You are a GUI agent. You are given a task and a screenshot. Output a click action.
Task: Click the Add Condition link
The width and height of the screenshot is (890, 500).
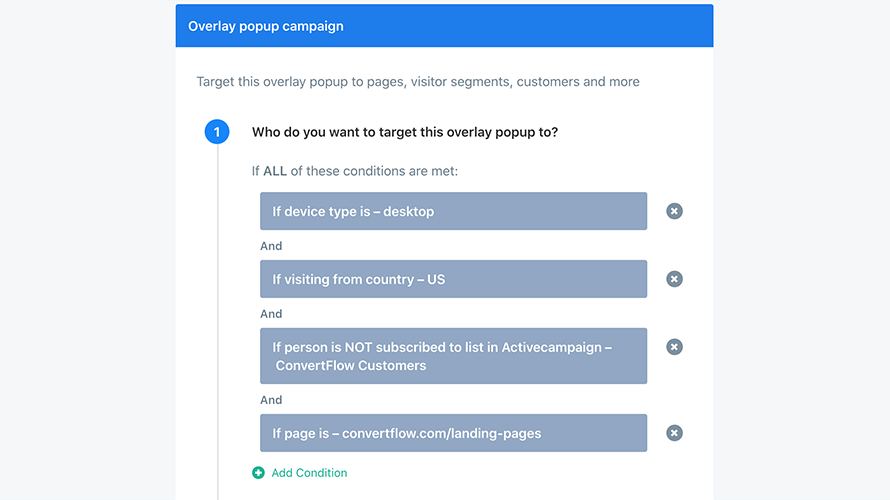[x=309, y=473]
